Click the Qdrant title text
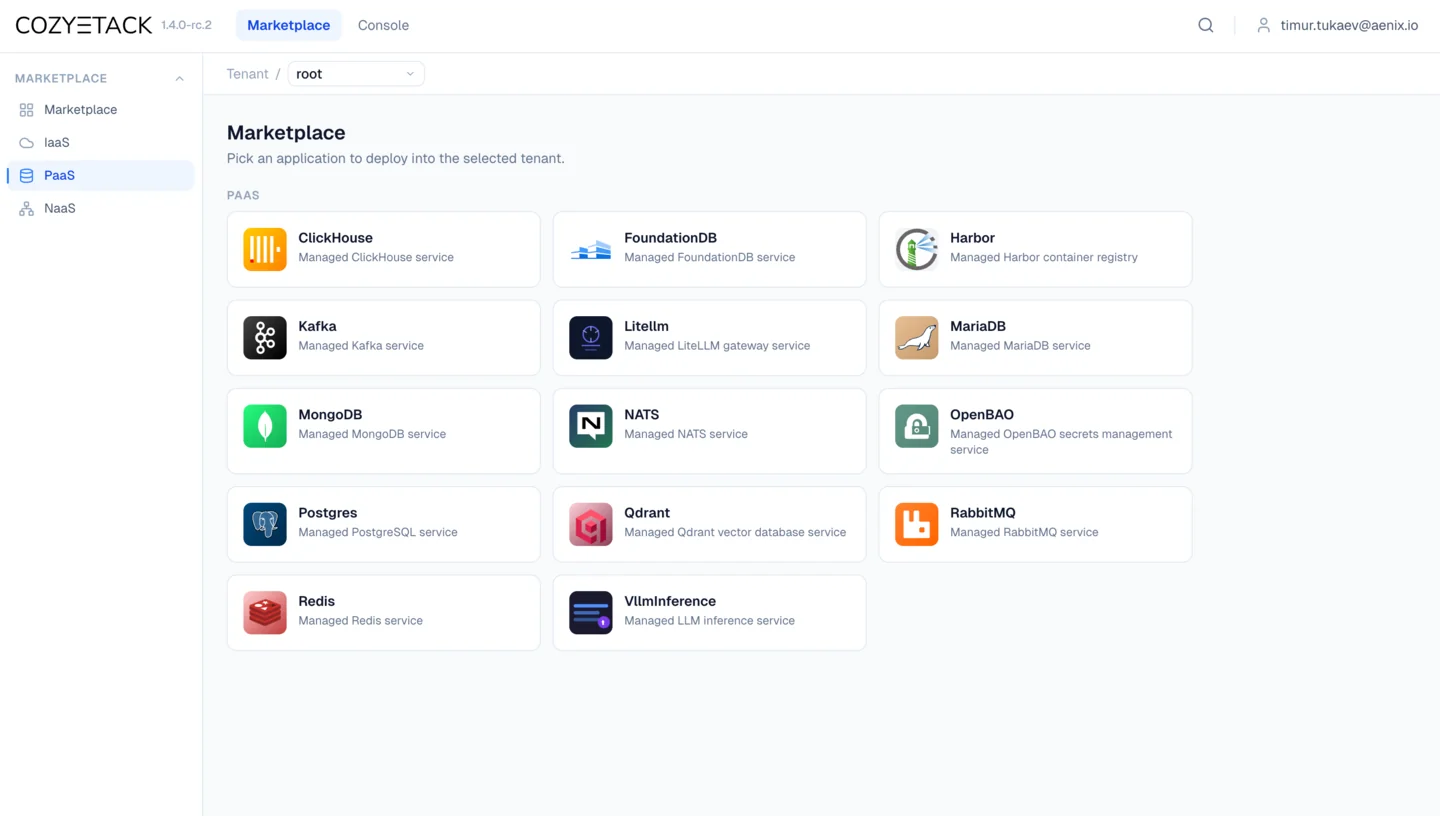 (647, 513)
